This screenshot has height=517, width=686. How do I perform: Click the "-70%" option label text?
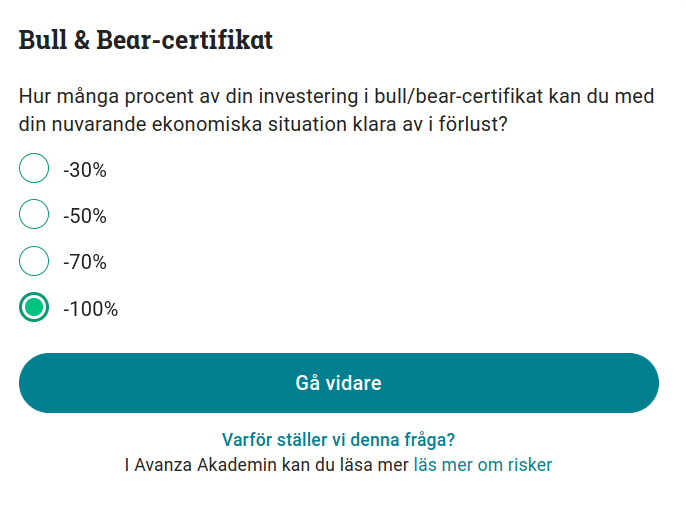[85, 263]
